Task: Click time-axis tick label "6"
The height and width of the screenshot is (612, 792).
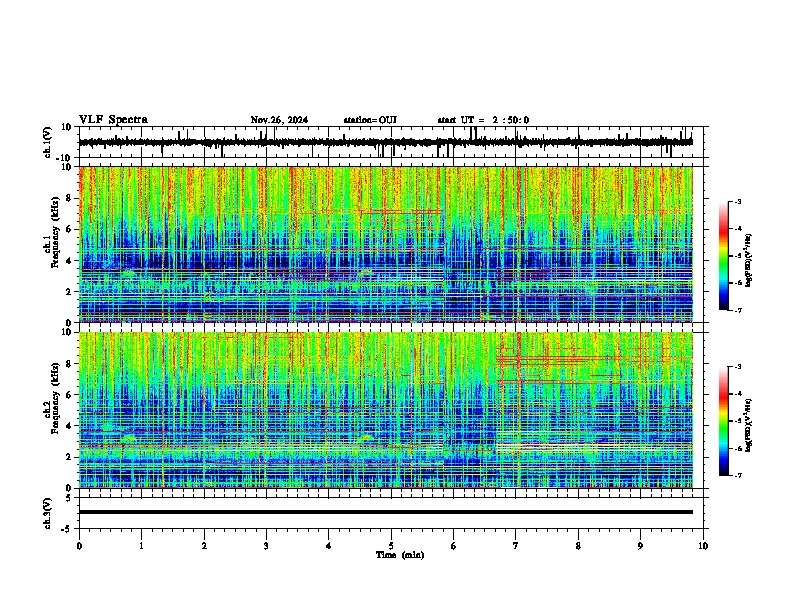Action: pos(454,546)
